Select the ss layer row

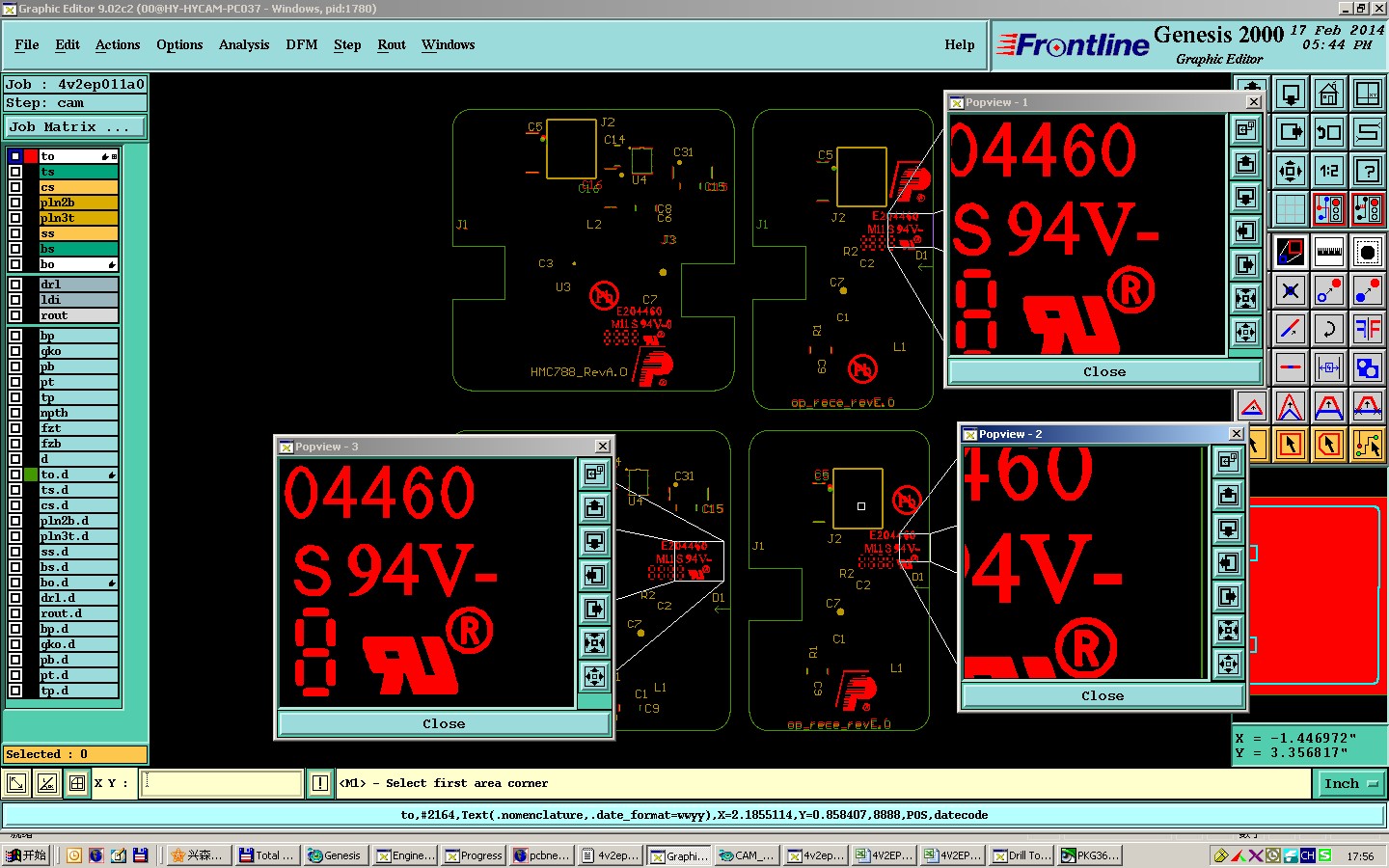click(x=78, y=233)
